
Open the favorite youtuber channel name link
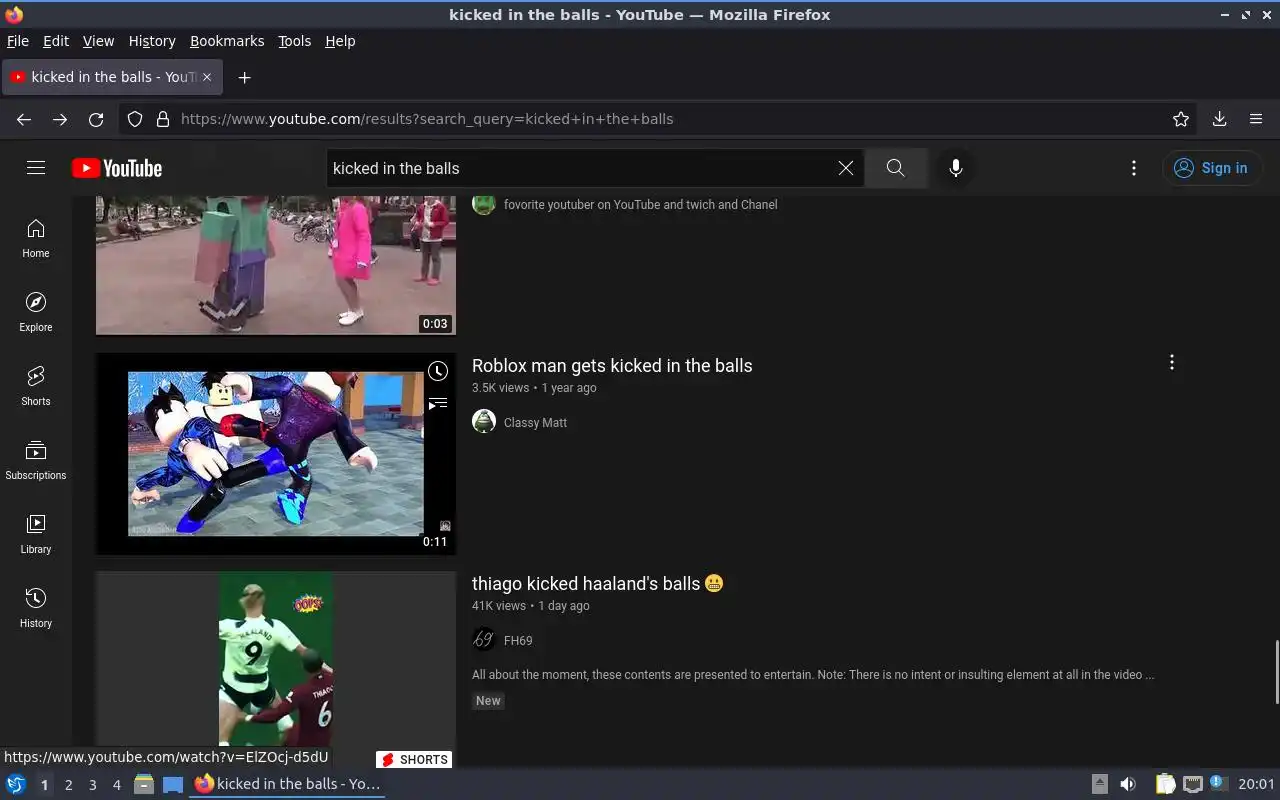pyautogui.click(x=640, y=204)
